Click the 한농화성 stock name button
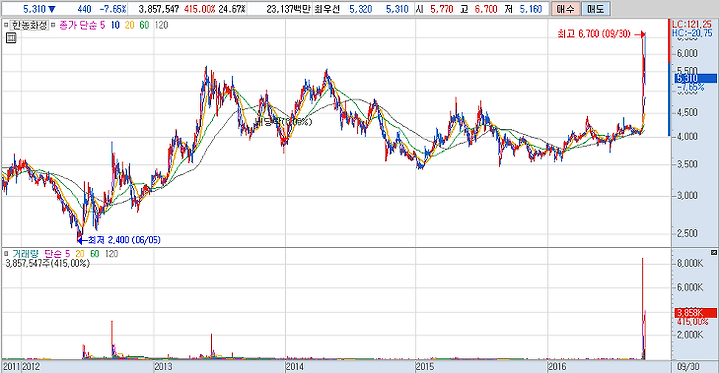Viewport: 720px width, 373px height. tap(28, 26)
